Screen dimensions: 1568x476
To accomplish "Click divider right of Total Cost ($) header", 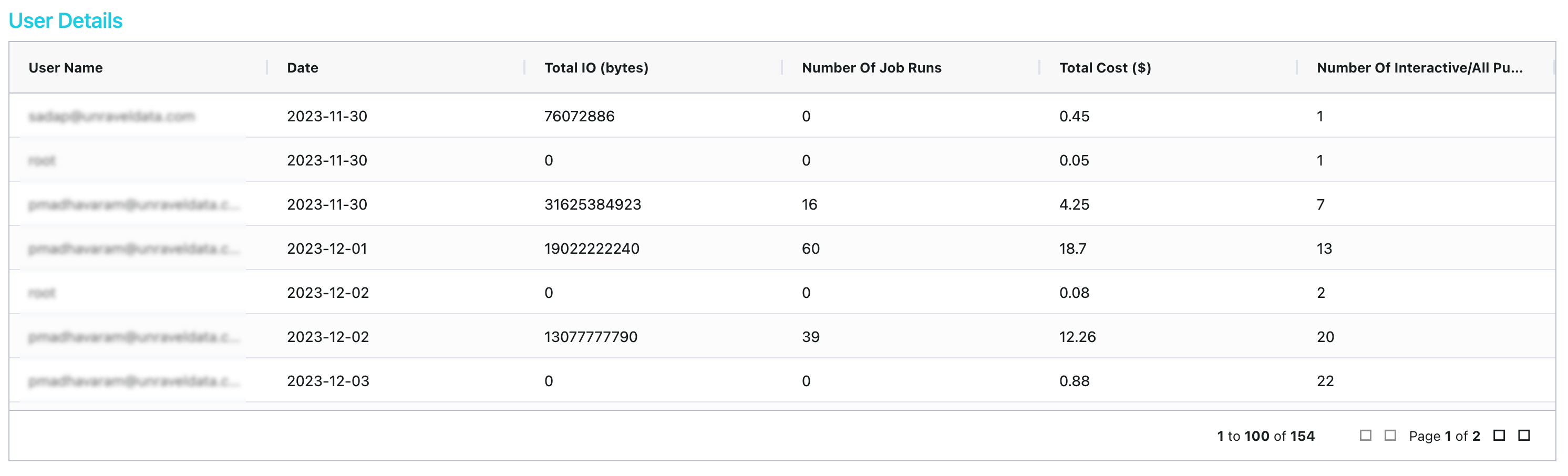I will pos(1297,68).
